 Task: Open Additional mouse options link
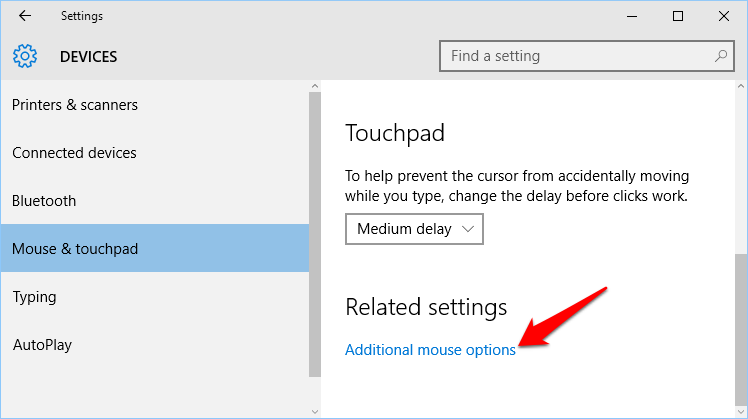pyautogui.click(x=430, y=350)
